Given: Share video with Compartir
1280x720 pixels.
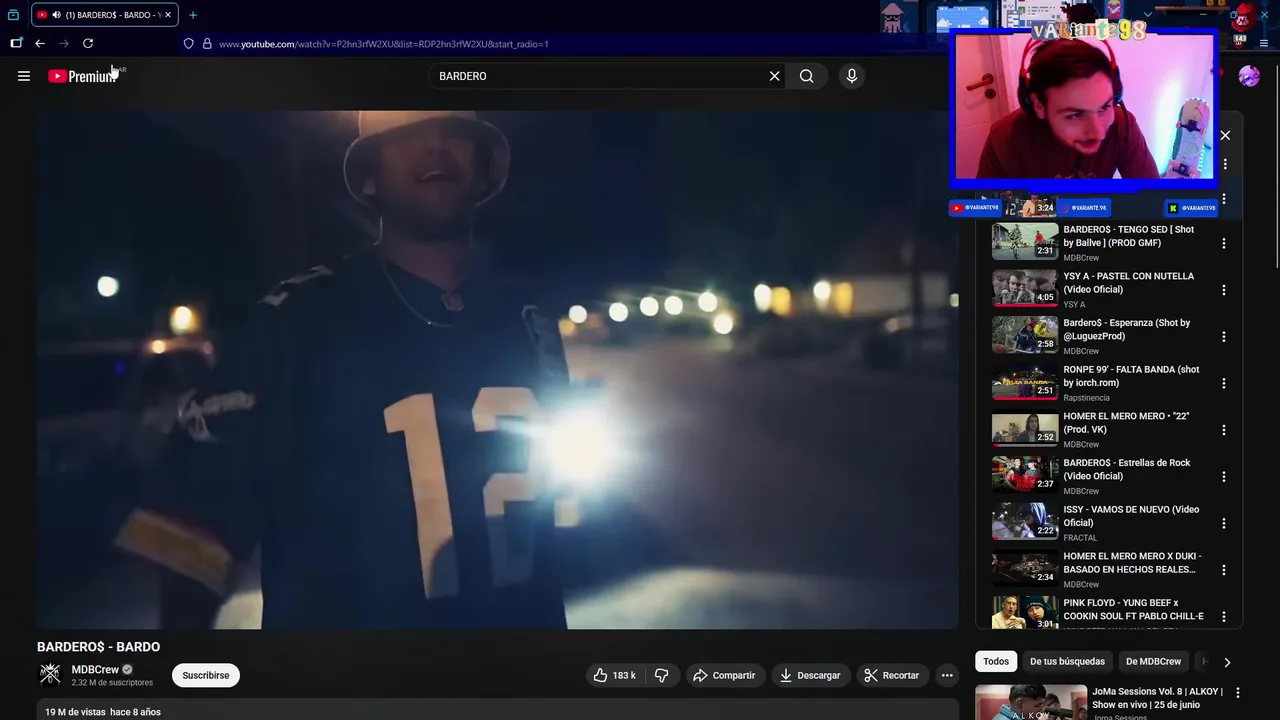Looking at the screenshot, I should [x=725, y=675].
